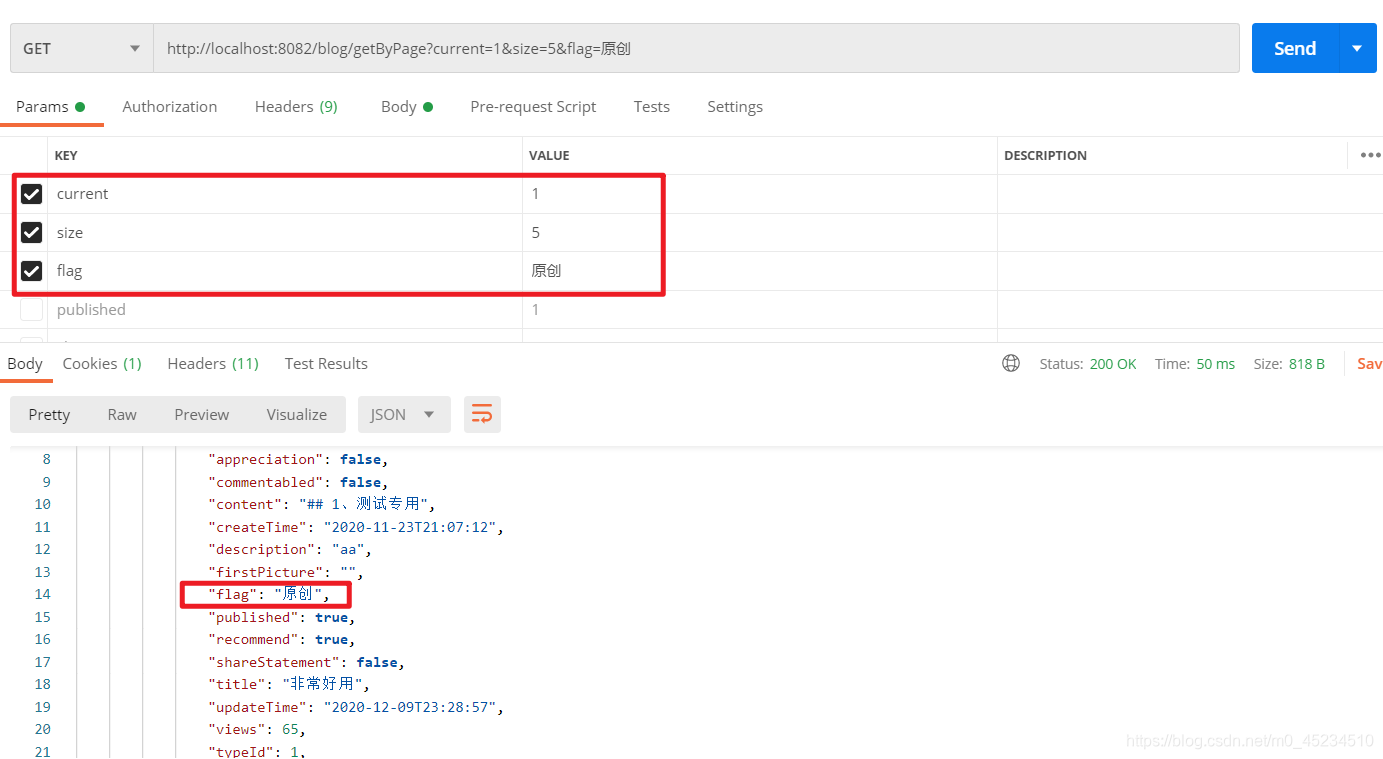The image size is (1383, 759).
Task: Switch to the request Body tab
Action: point(406,106)
